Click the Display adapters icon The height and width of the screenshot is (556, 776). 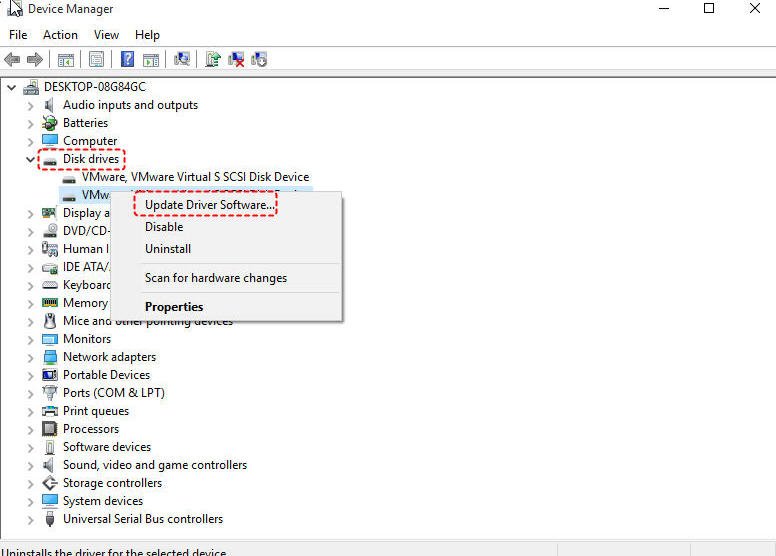click(x=49, y=213)
